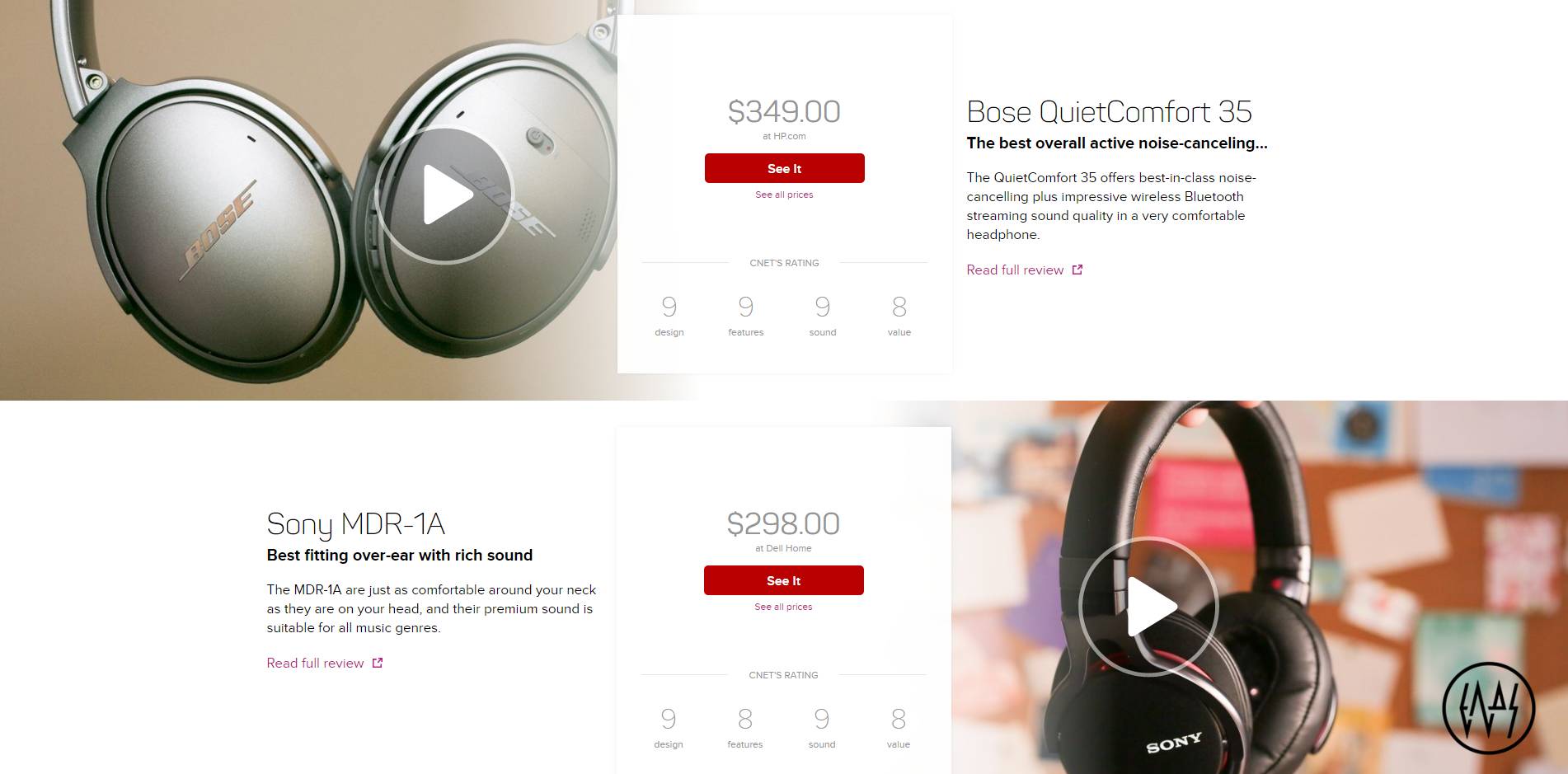Open the Bose QuietComfort 35 title

coord(1109,111)
